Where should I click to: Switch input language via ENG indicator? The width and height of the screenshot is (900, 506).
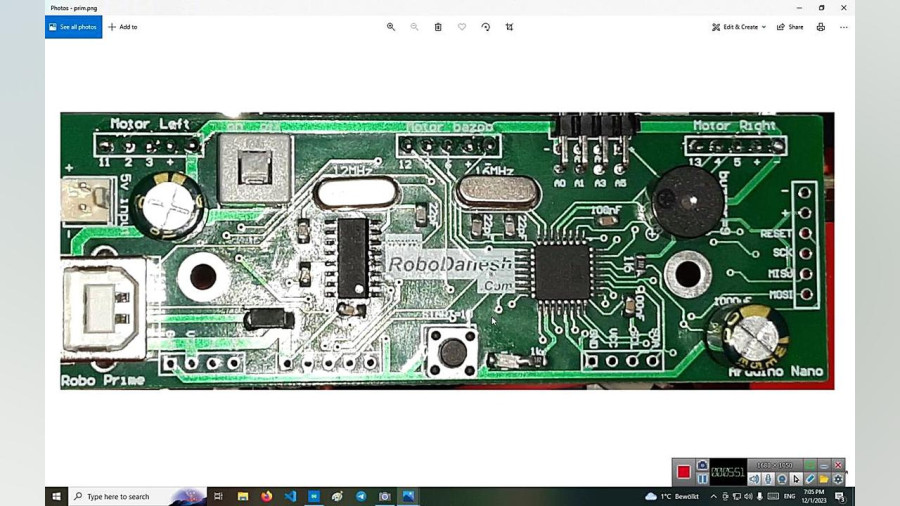pyautogui.click(x=790, y=496)
